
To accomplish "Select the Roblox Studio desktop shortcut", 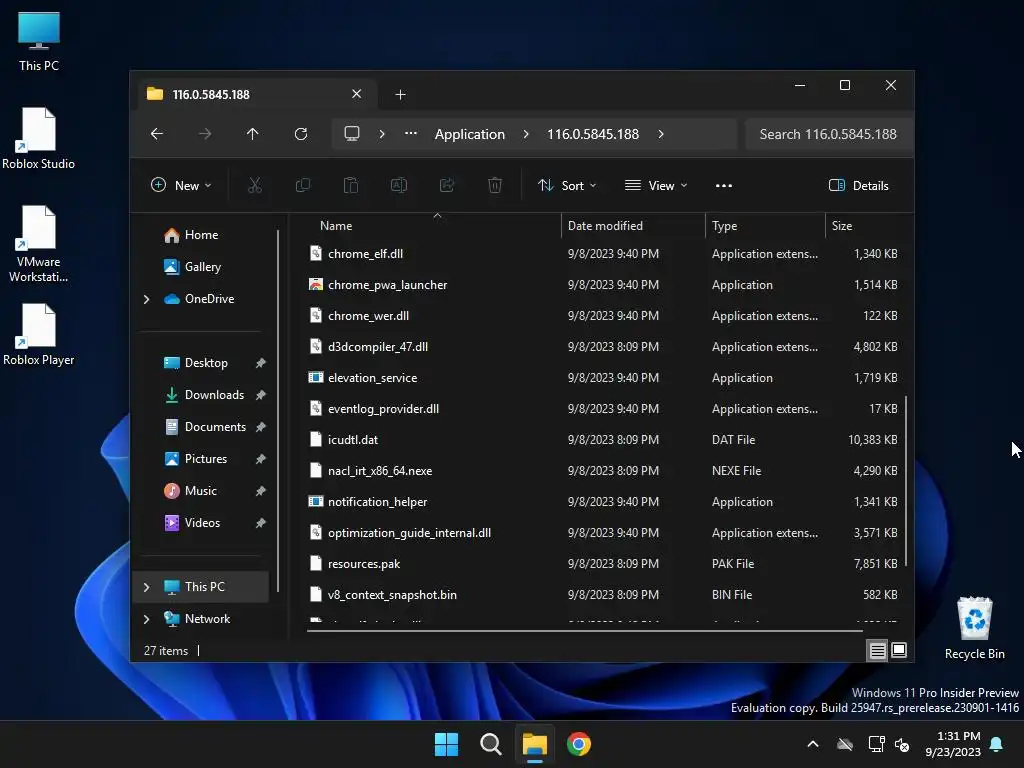I will click(x=39, y=138).
